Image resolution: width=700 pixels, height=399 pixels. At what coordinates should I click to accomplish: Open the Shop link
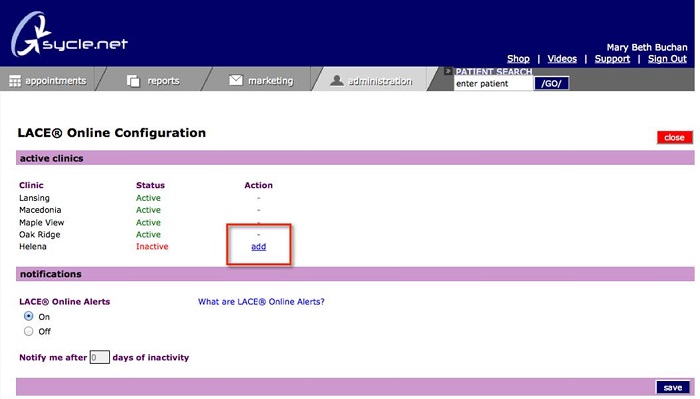[518, 58]
